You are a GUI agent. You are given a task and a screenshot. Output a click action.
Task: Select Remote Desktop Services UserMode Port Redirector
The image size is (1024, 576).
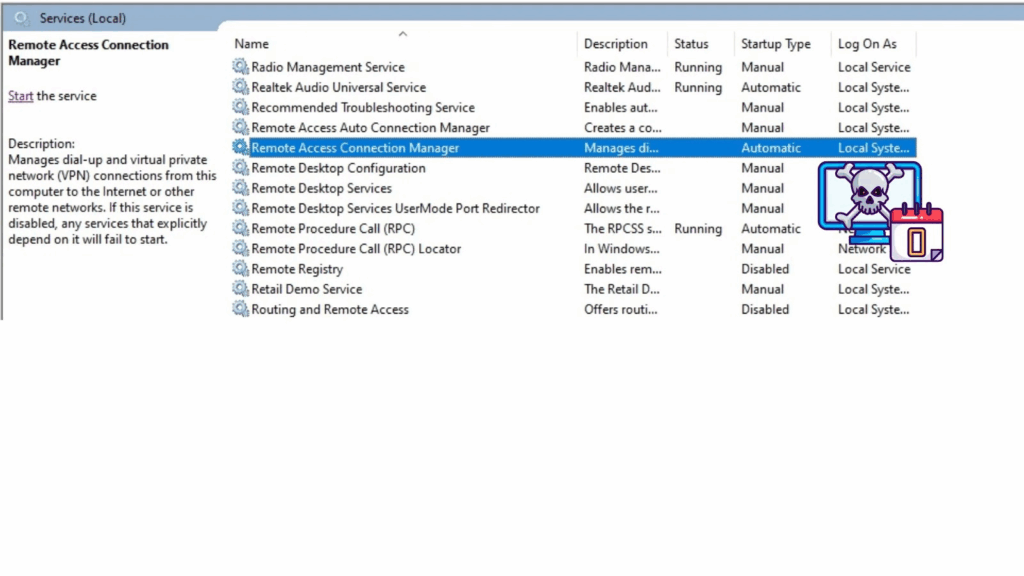[395, 208]
